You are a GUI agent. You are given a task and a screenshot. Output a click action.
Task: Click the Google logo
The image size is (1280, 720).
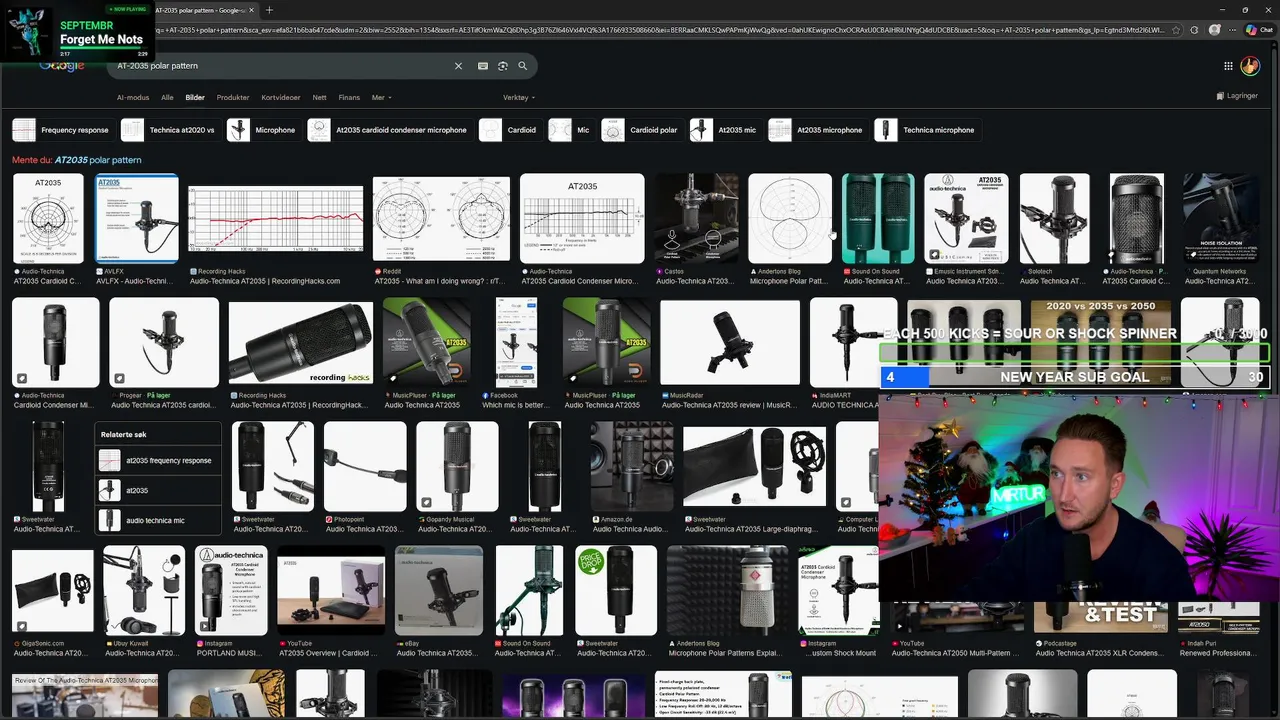point(62,66)
